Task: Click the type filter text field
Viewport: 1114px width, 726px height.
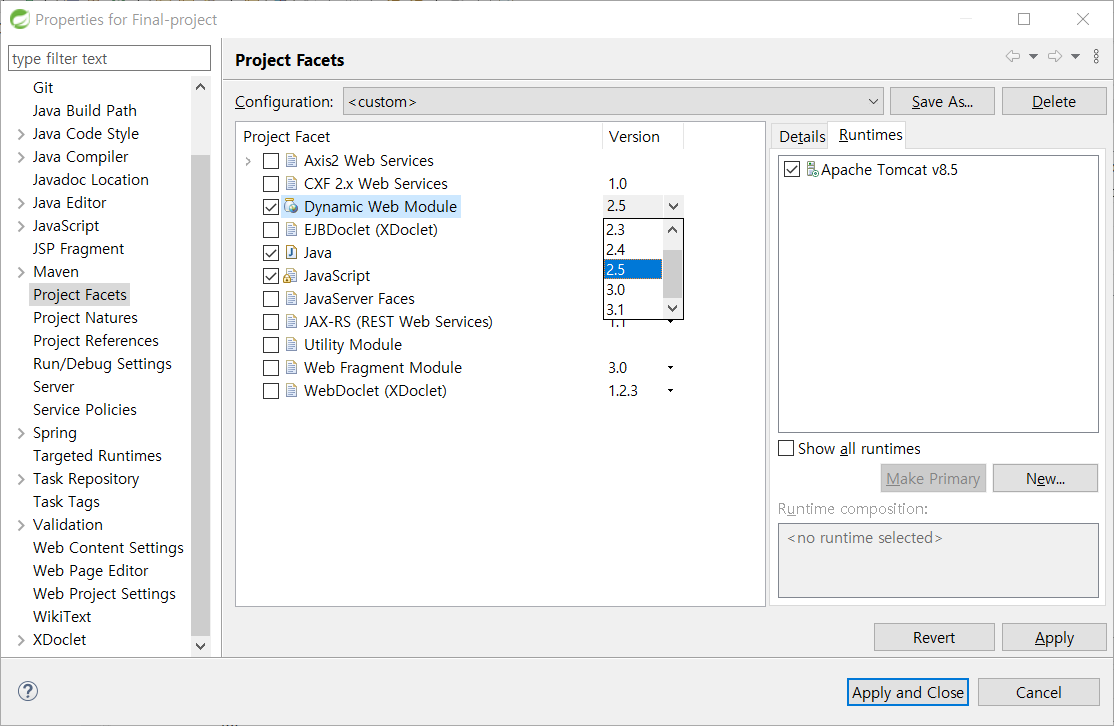Action: [109, 58]
